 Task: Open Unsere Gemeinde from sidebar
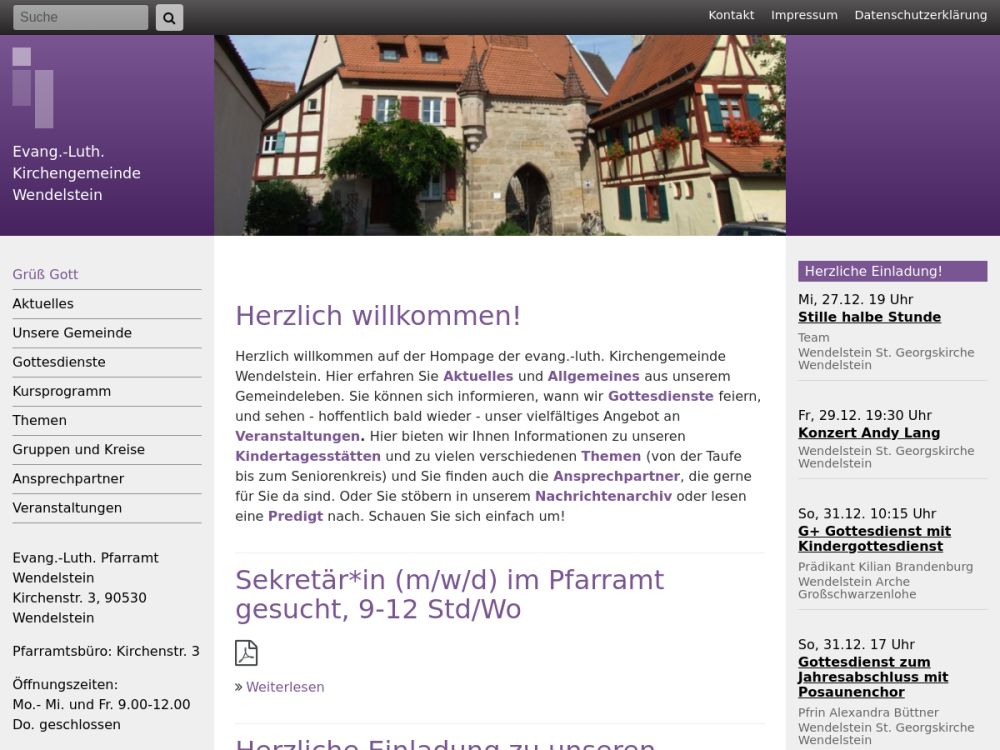tap(72, 333)
